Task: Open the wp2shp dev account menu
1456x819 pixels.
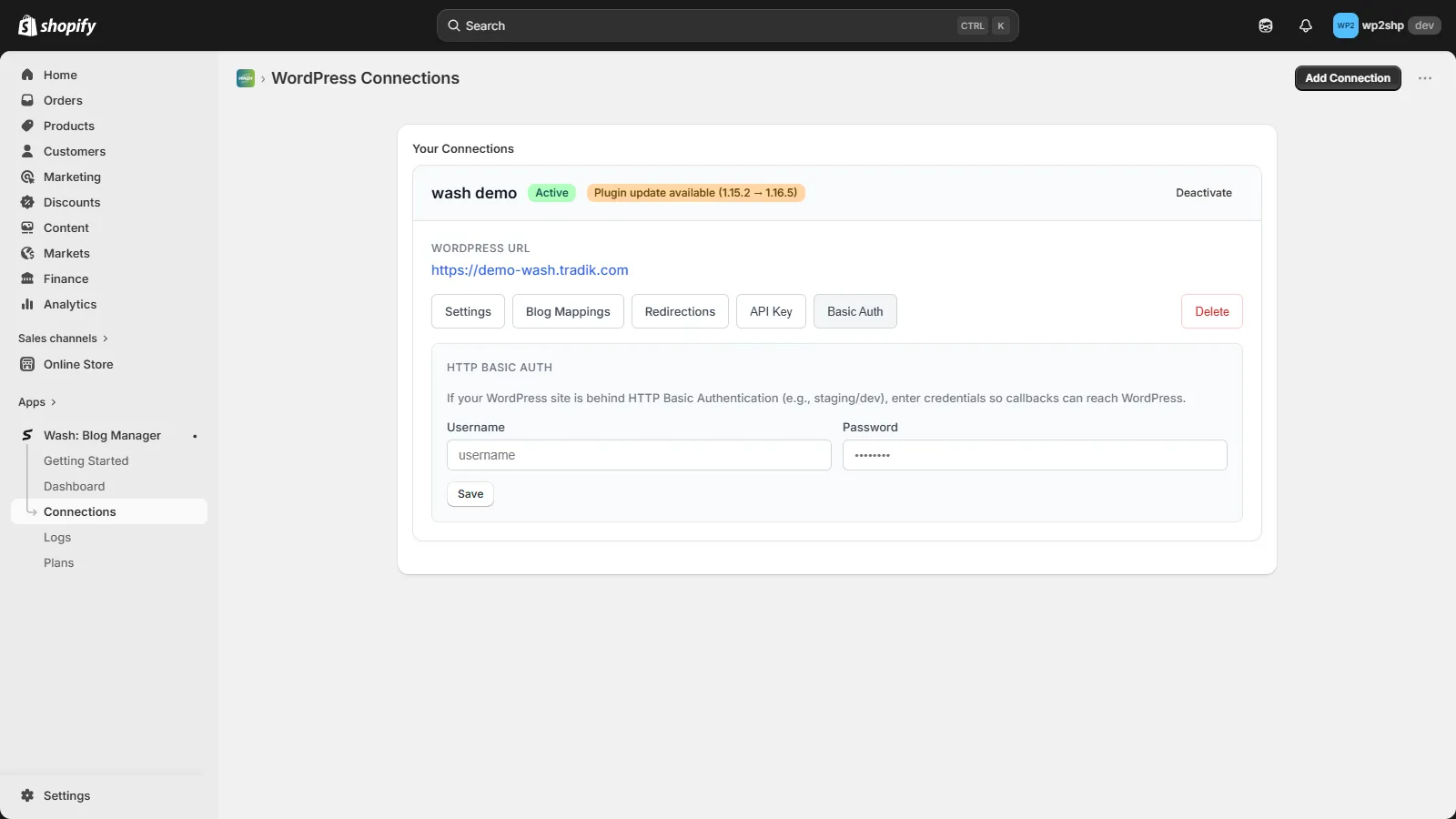Action: click(1387, 25)
